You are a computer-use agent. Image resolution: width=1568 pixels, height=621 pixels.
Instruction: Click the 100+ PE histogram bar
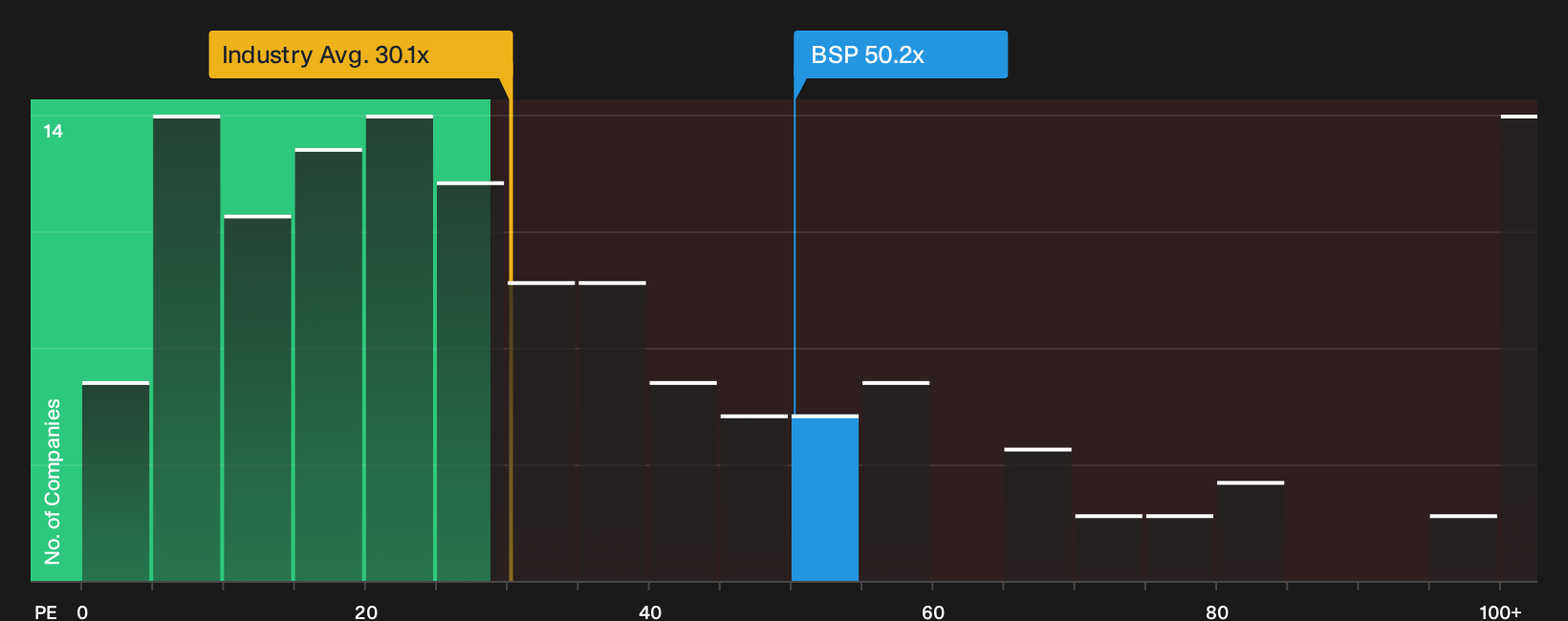point(1519,348)
